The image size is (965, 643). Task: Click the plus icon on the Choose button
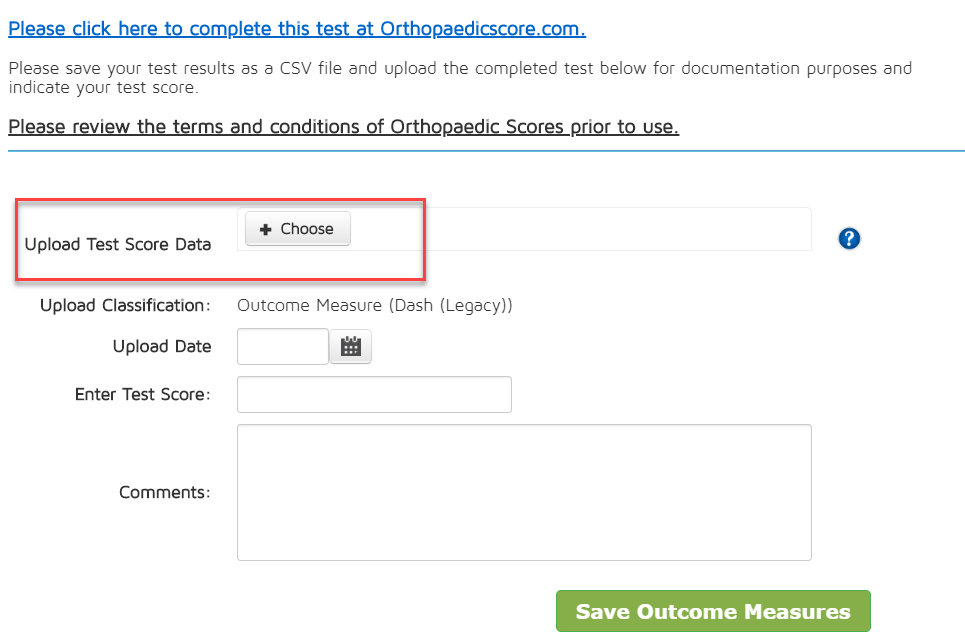tap(266, 230)
